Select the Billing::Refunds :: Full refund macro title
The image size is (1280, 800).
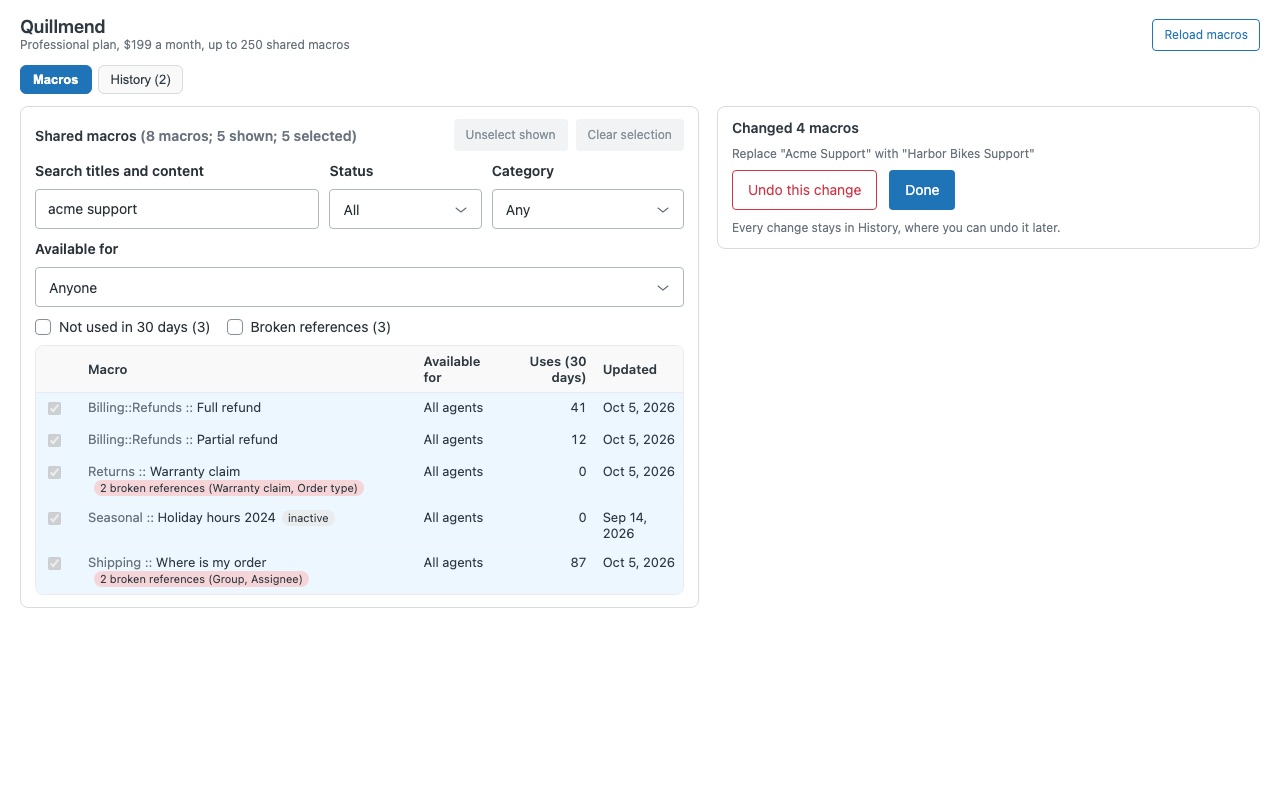[174, 408]
